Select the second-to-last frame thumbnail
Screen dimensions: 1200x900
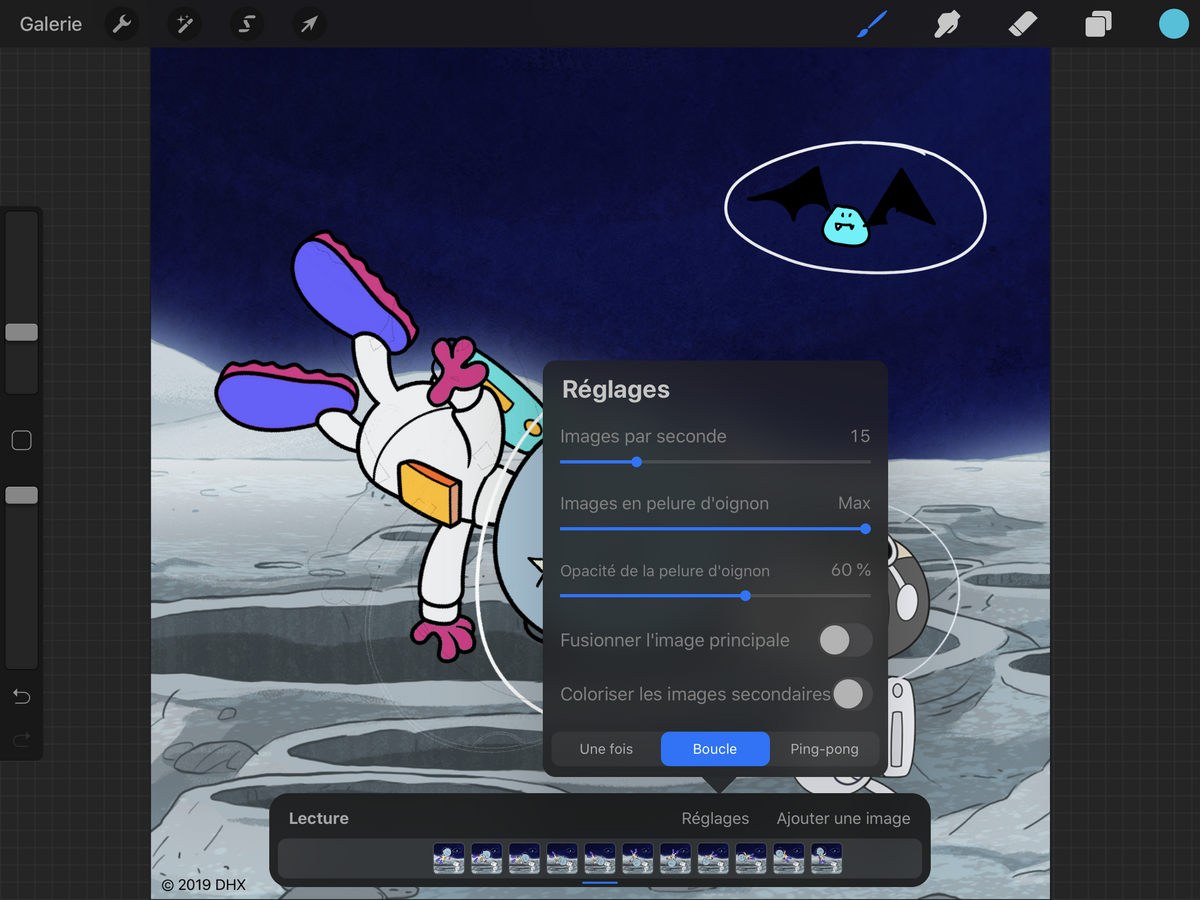click(789, 859)
